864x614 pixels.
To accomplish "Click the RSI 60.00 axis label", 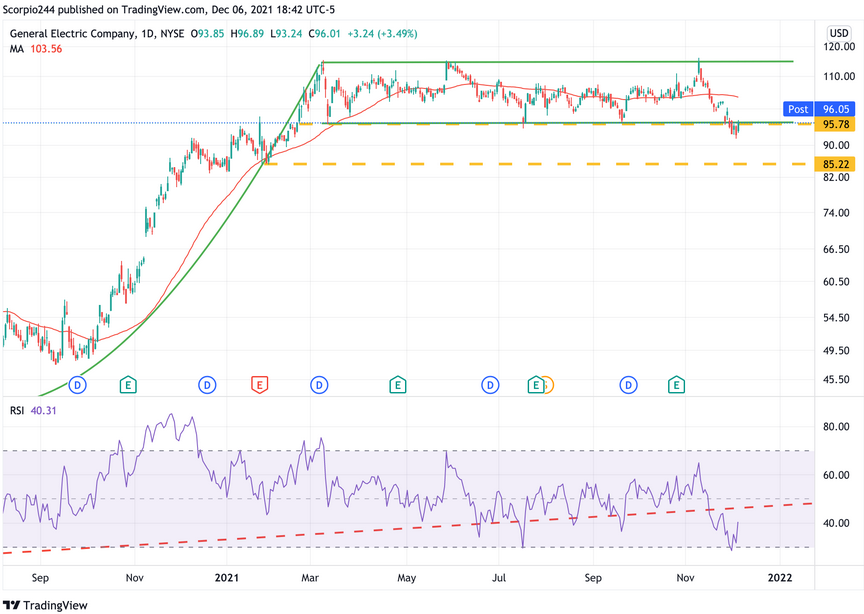I will (836, 475).
